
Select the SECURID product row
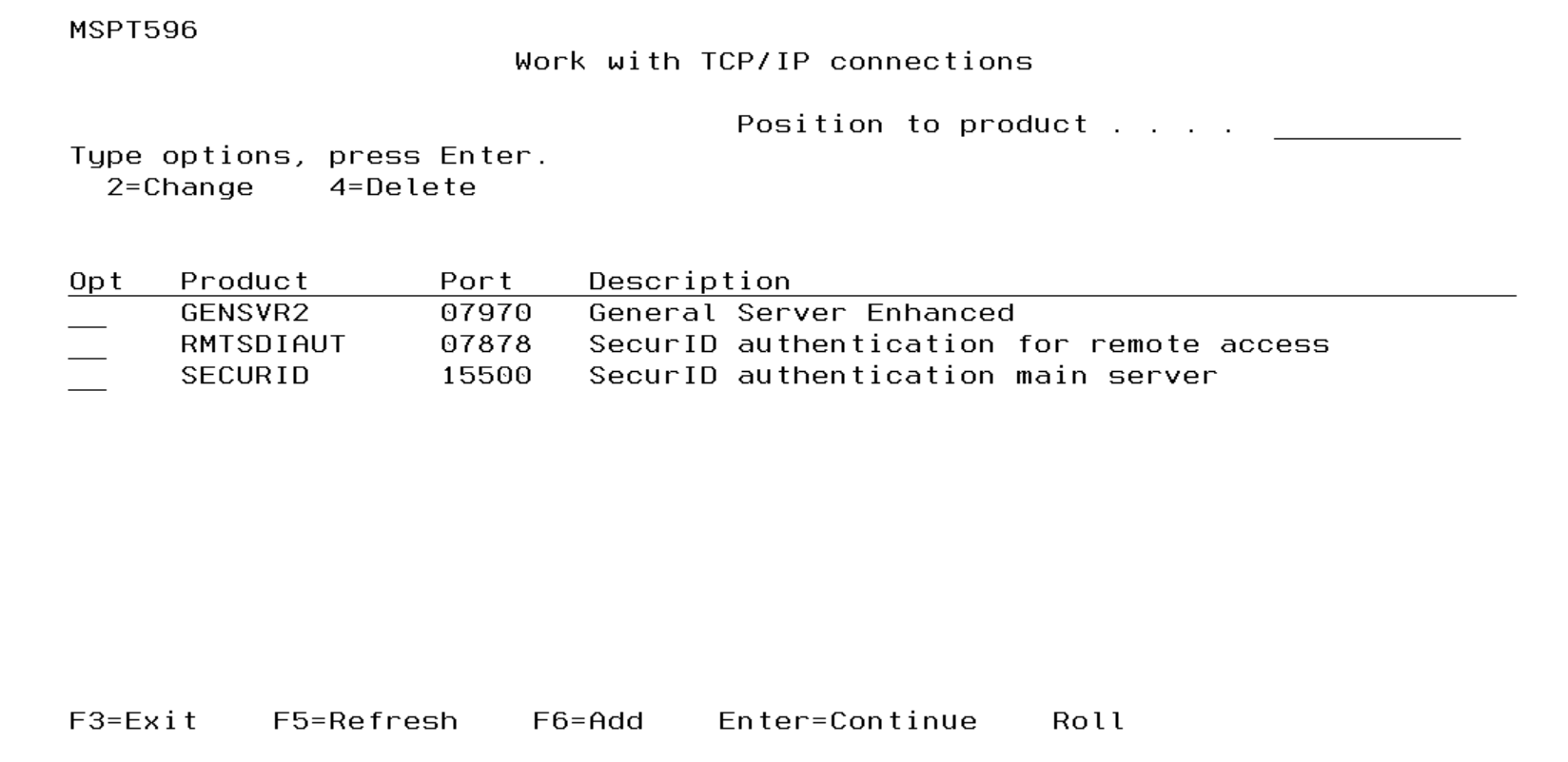coord(243,376)
